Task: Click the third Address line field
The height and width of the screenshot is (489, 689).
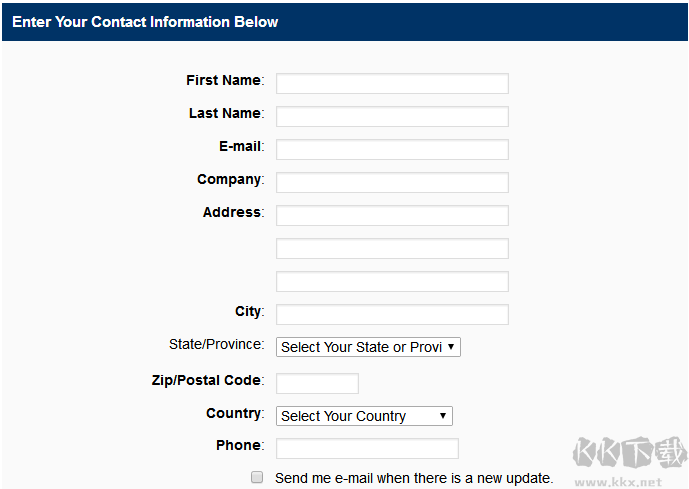Action: 392,281
